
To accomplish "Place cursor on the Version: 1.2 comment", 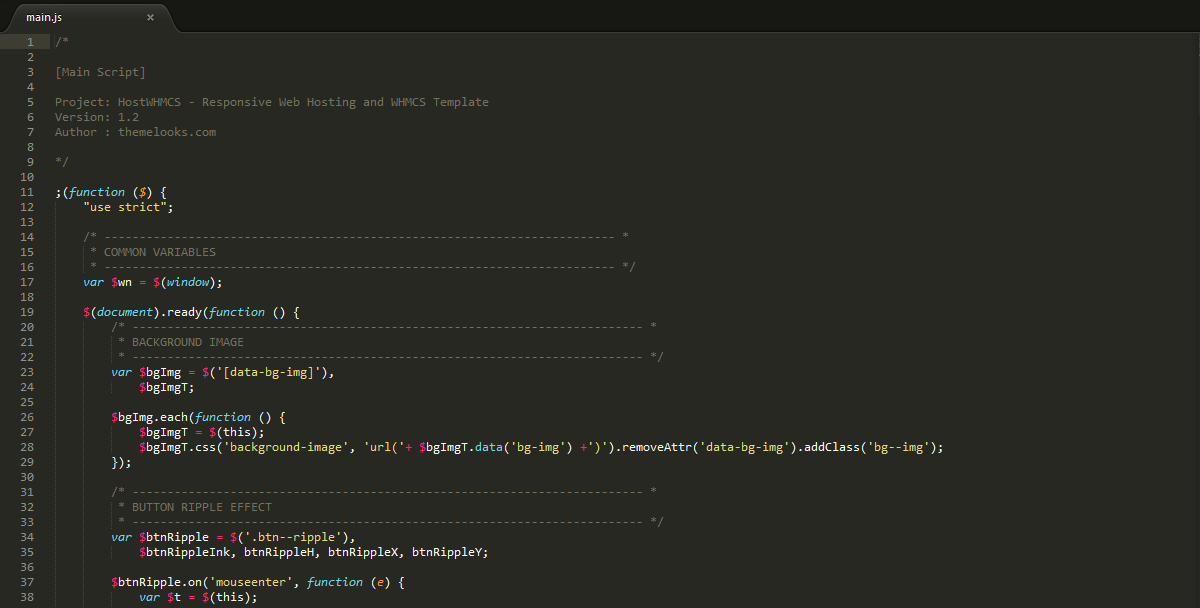I will pos(97,117).
